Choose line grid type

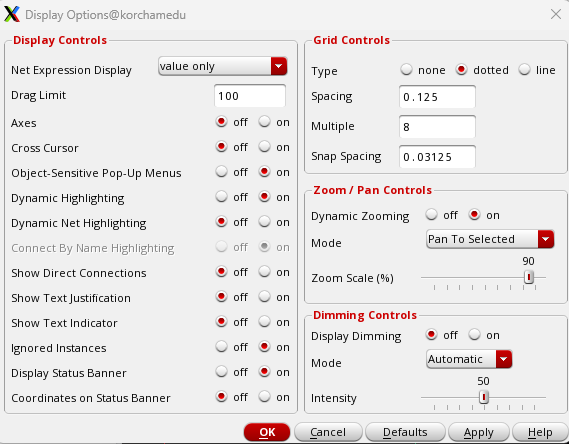[x=524, y=69]
